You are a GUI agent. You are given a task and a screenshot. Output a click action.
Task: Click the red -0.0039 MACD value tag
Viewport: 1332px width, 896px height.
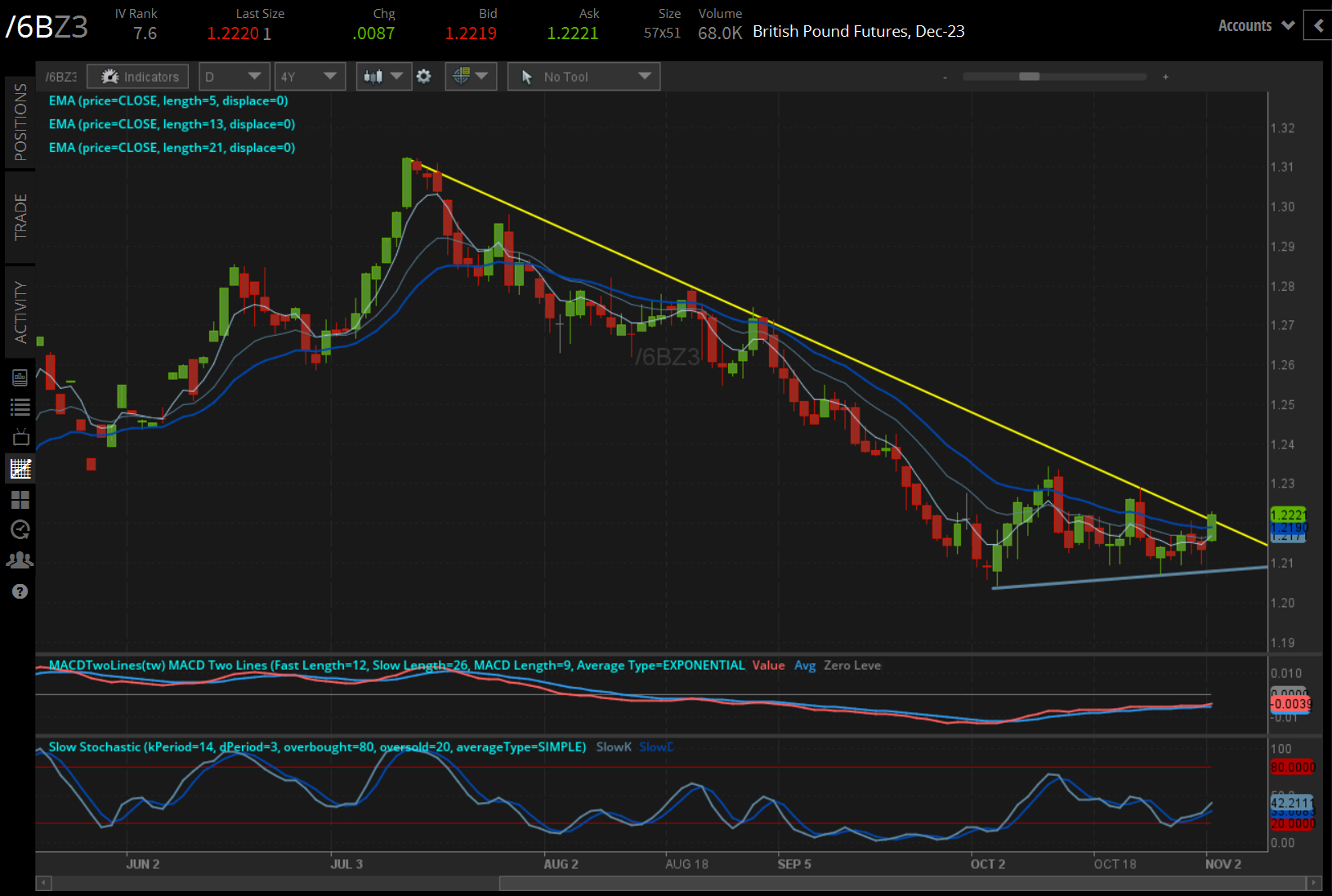point(1290,704)
